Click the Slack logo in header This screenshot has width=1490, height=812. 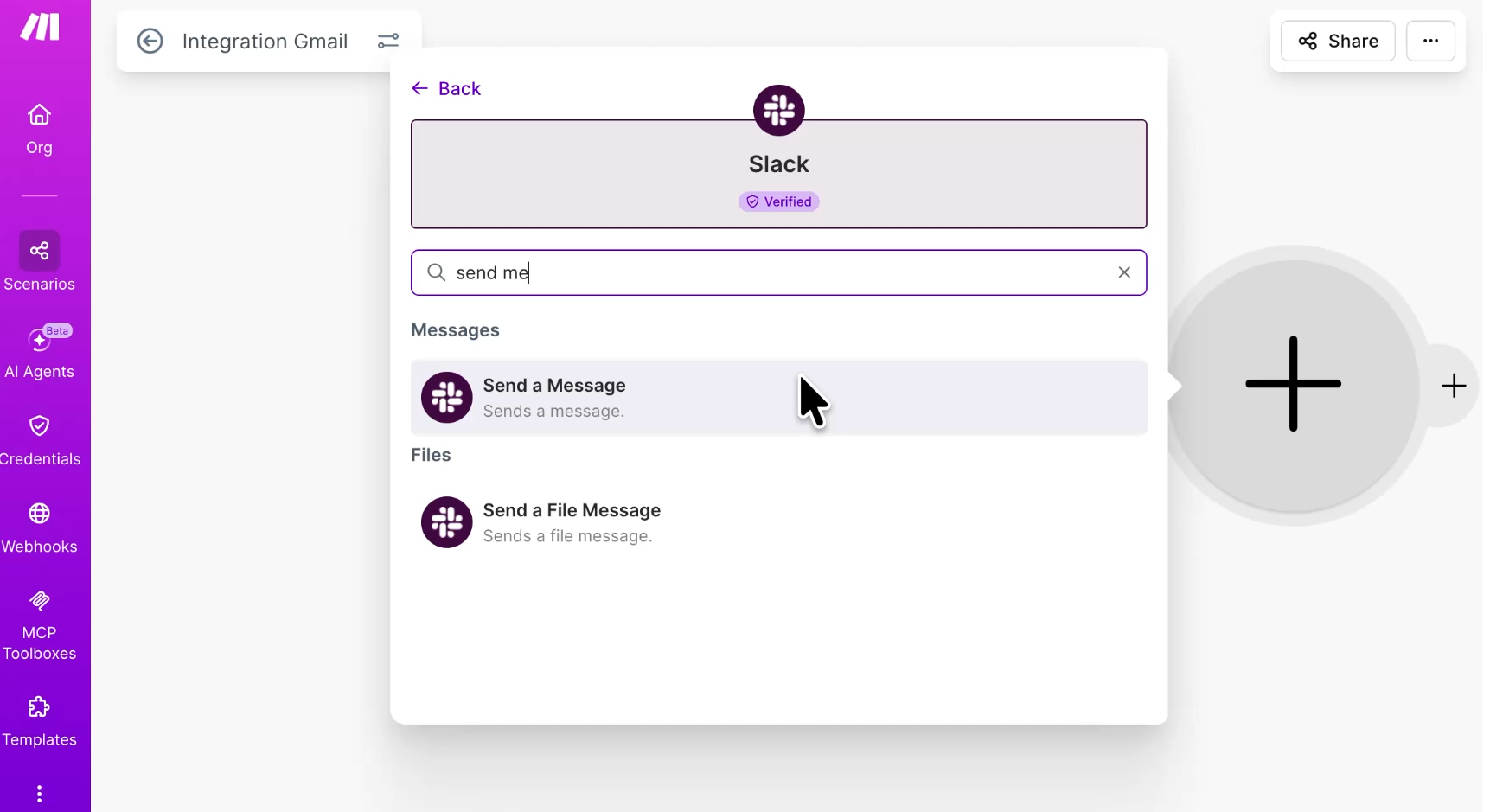[778, 110]
